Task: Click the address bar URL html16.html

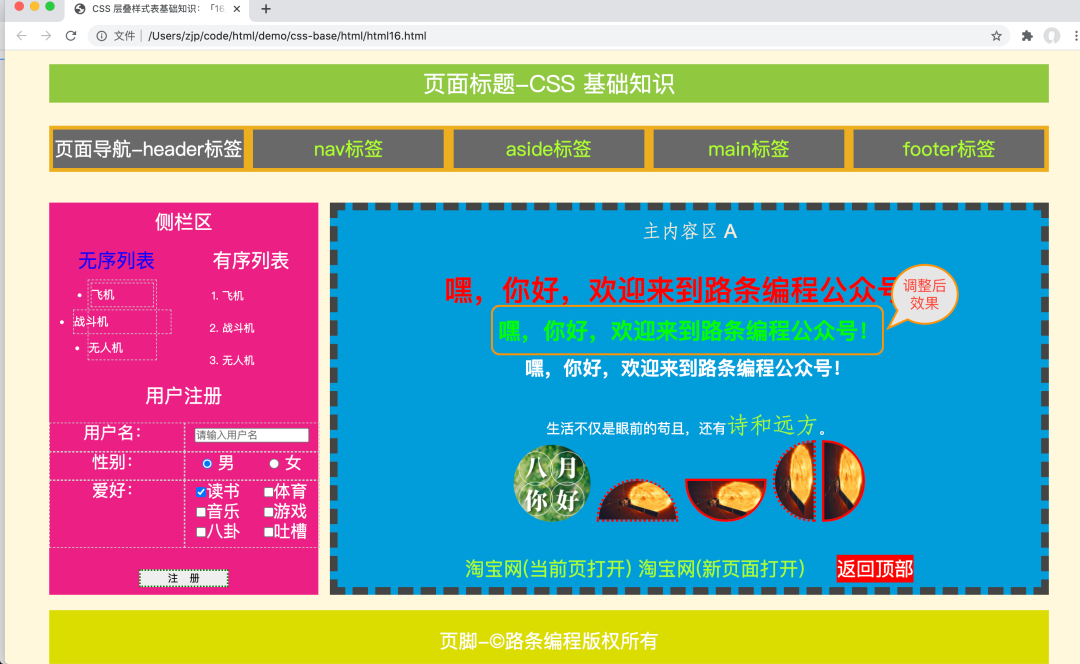Action: click(x=287, y=36)
